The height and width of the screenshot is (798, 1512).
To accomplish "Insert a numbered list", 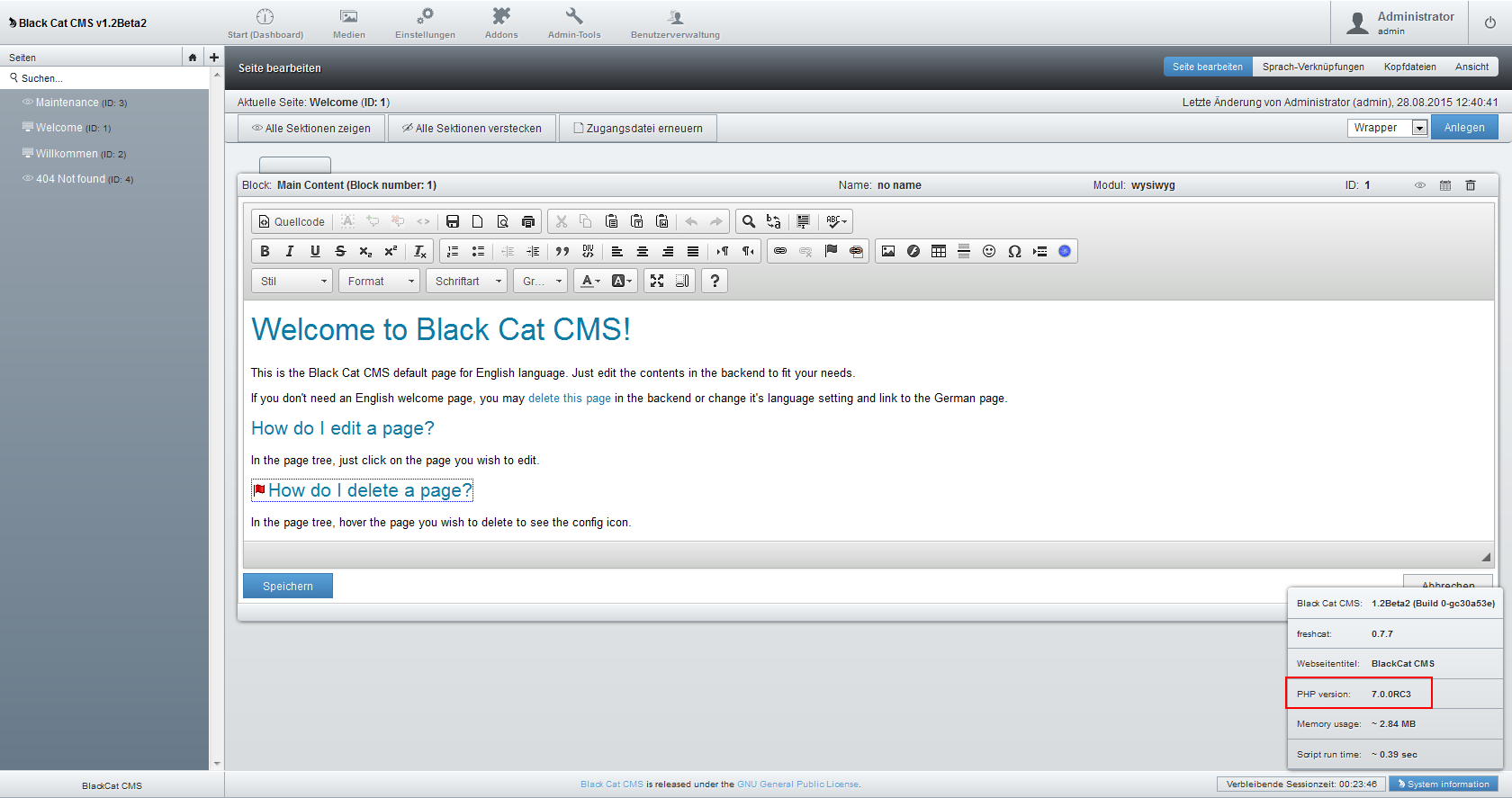I will tap(453, 251).
